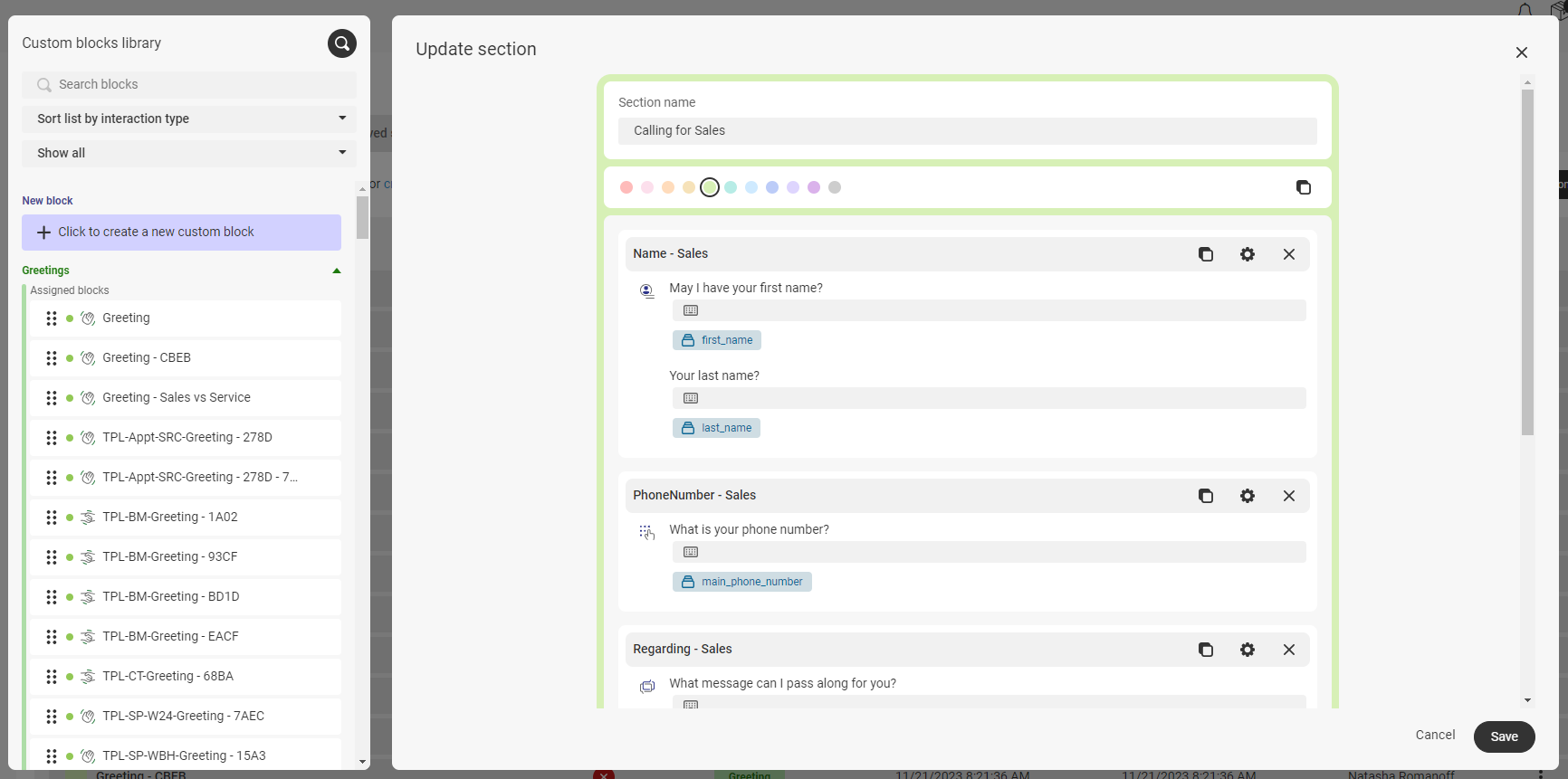Select the lavender section color

[793, 187]
